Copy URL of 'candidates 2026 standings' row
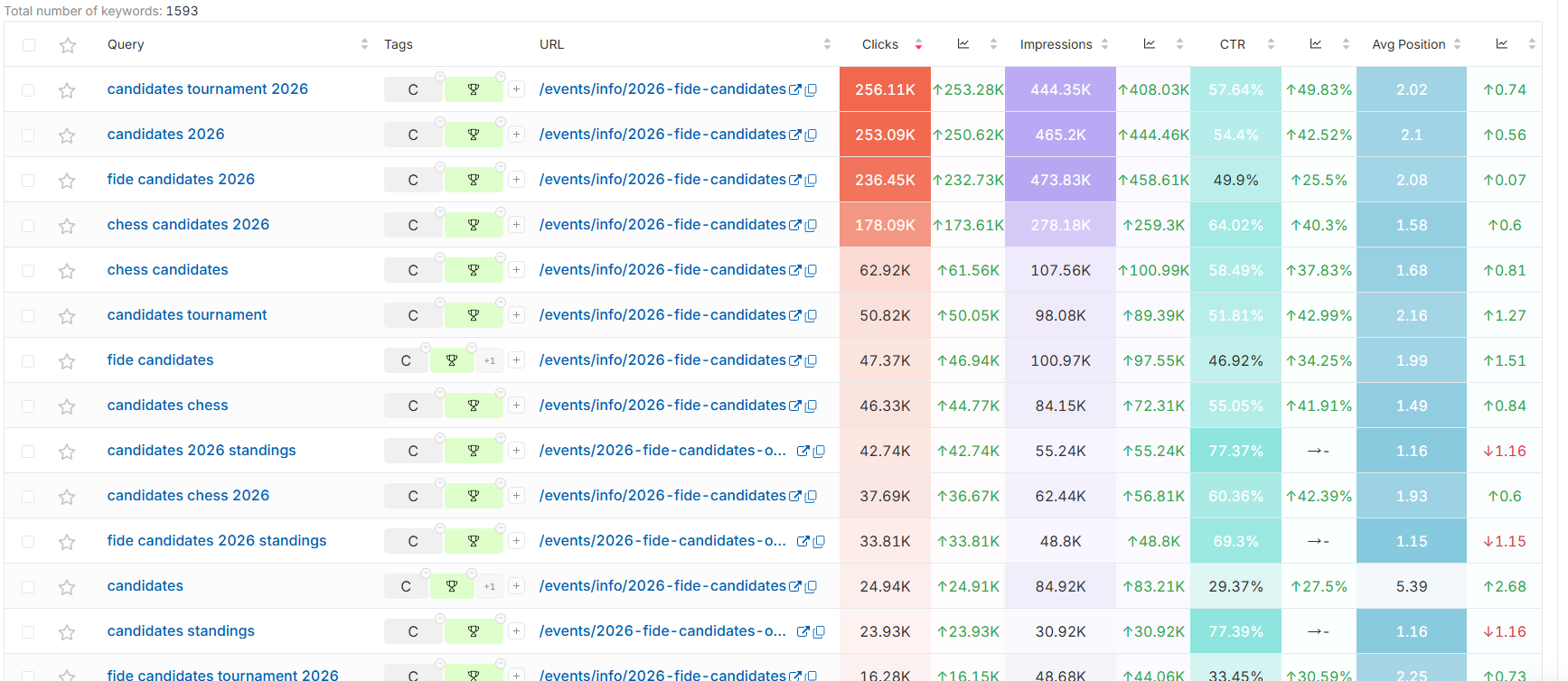The height and width of the screenshot is (681, 1568). (x=819, y=452)
